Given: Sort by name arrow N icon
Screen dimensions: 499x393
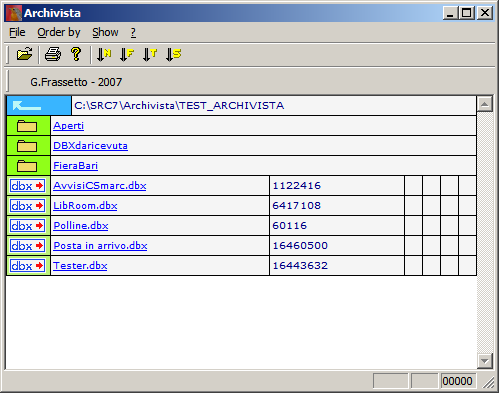Looking at the screenshot, I should pos(104,54).
